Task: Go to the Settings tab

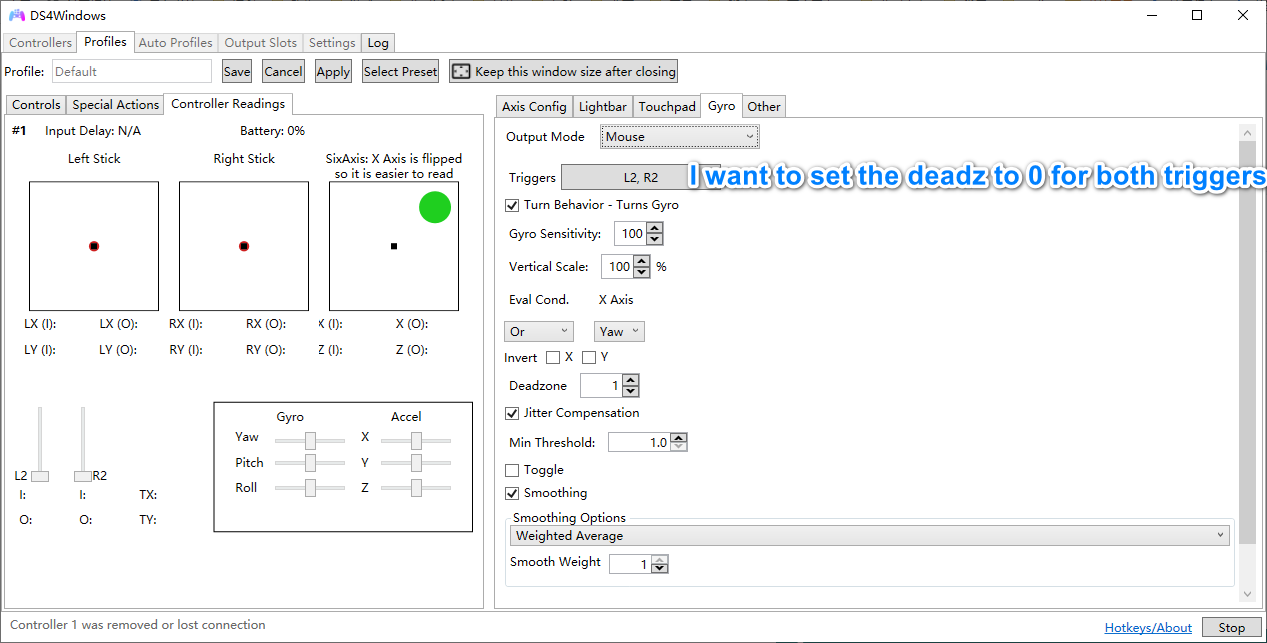Action: pos(332,43)
